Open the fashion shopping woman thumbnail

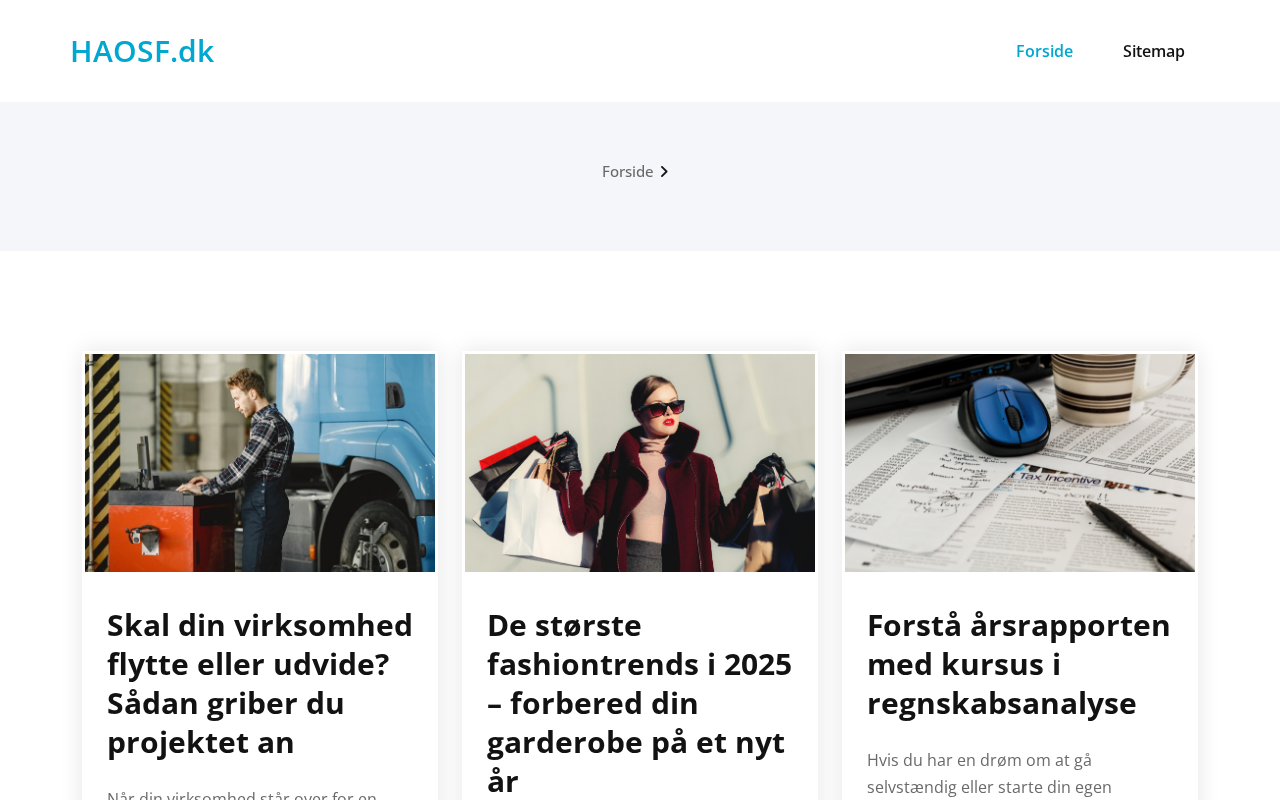coord(640,463)
